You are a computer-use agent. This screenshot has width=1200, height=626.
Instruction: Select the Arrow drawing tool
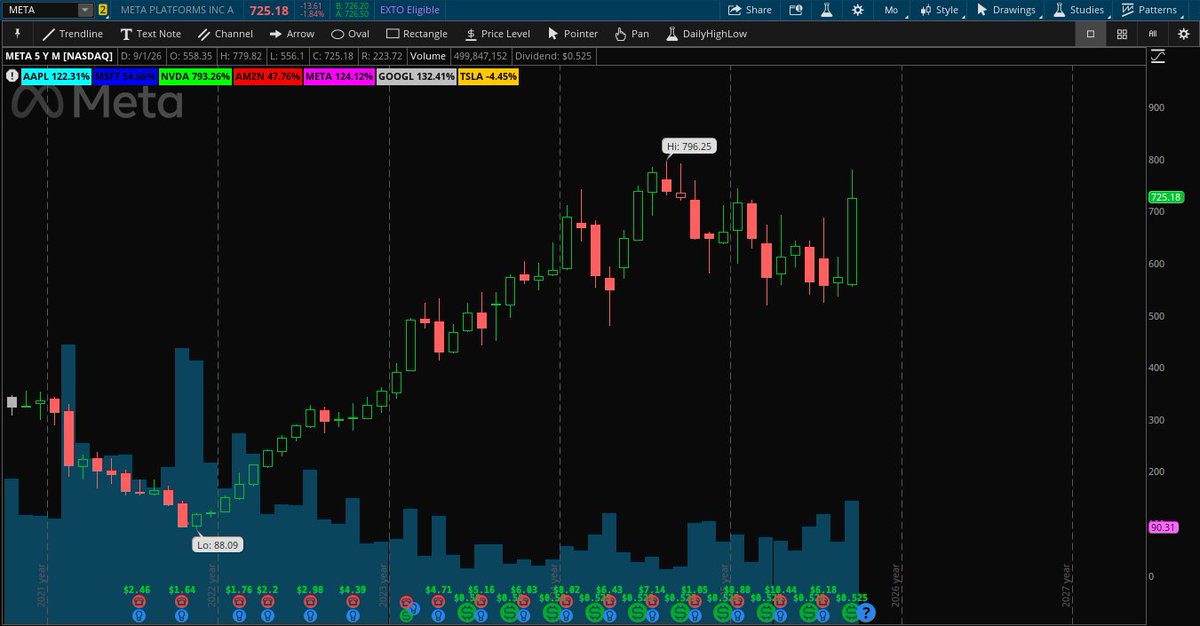tap(292, 34)
